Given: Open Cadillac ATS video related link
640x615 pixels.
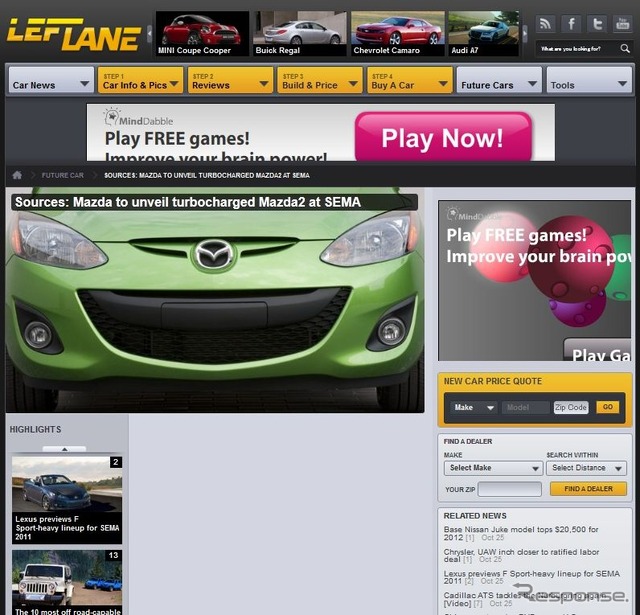Looking at the screenshot, I should tap(524, 599).
